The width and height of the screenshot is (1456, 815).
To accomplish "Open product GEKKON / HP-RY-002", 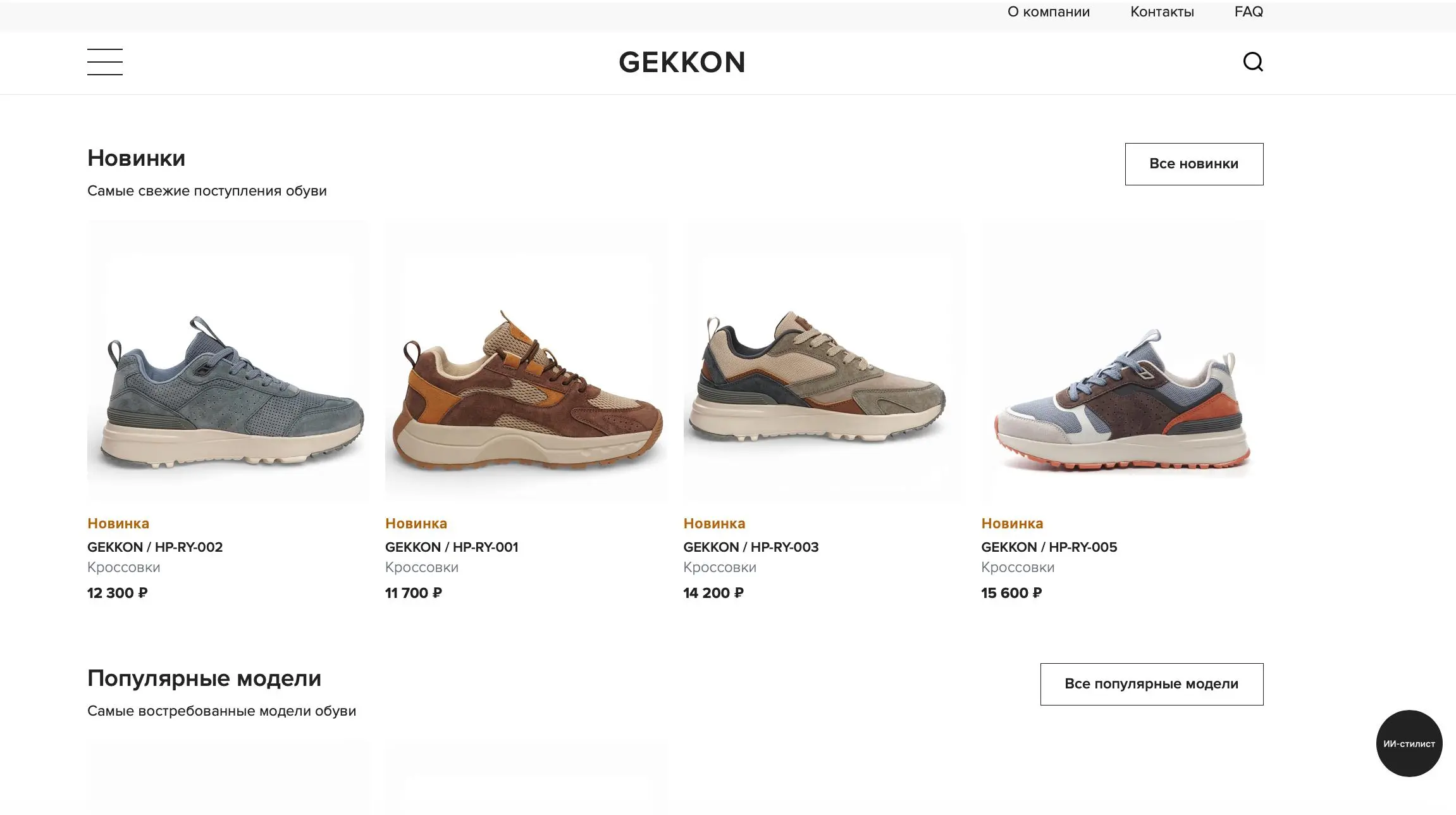I will click(x=155, y=547).
